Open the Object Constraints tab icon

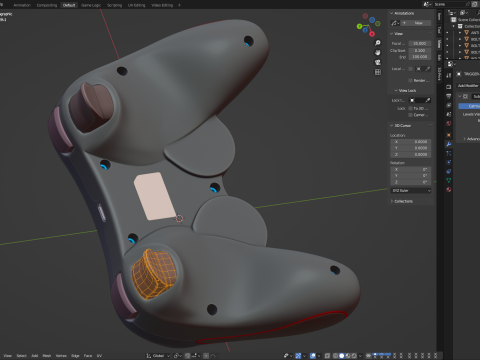point(449,171)
